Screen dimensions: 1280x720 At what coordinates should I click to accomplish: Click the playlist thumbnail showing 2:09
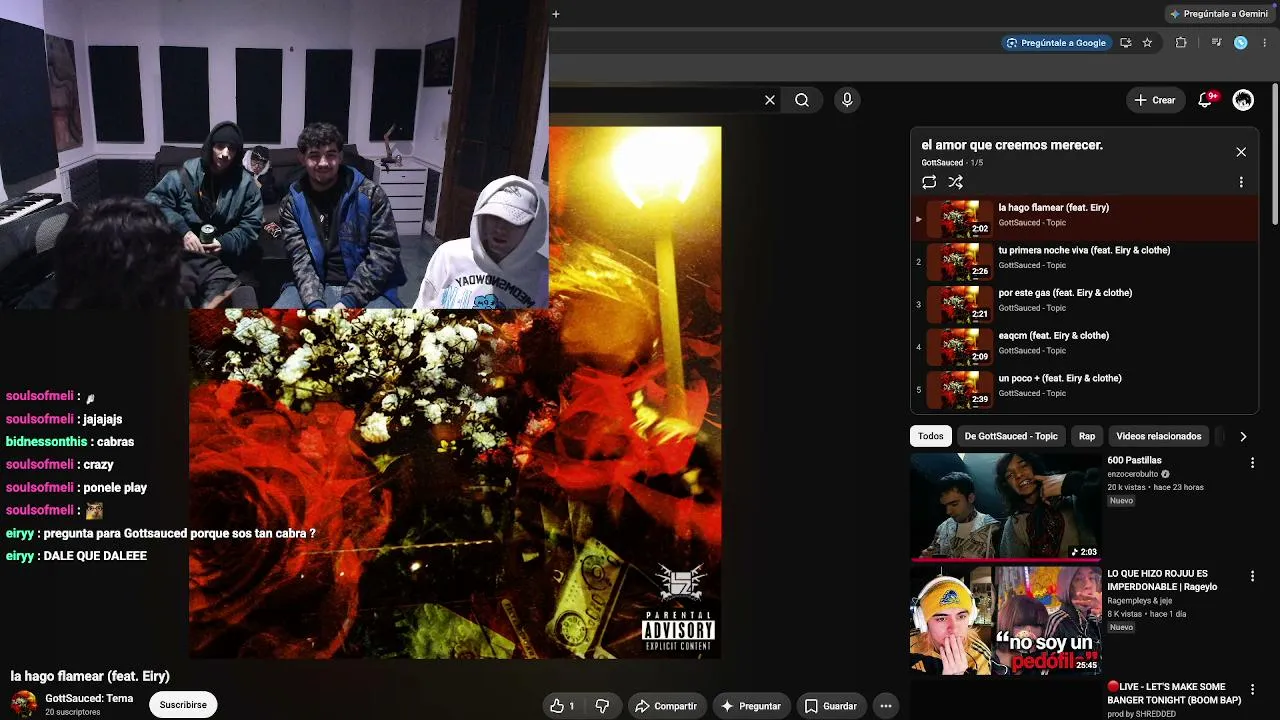coord(960,347)
